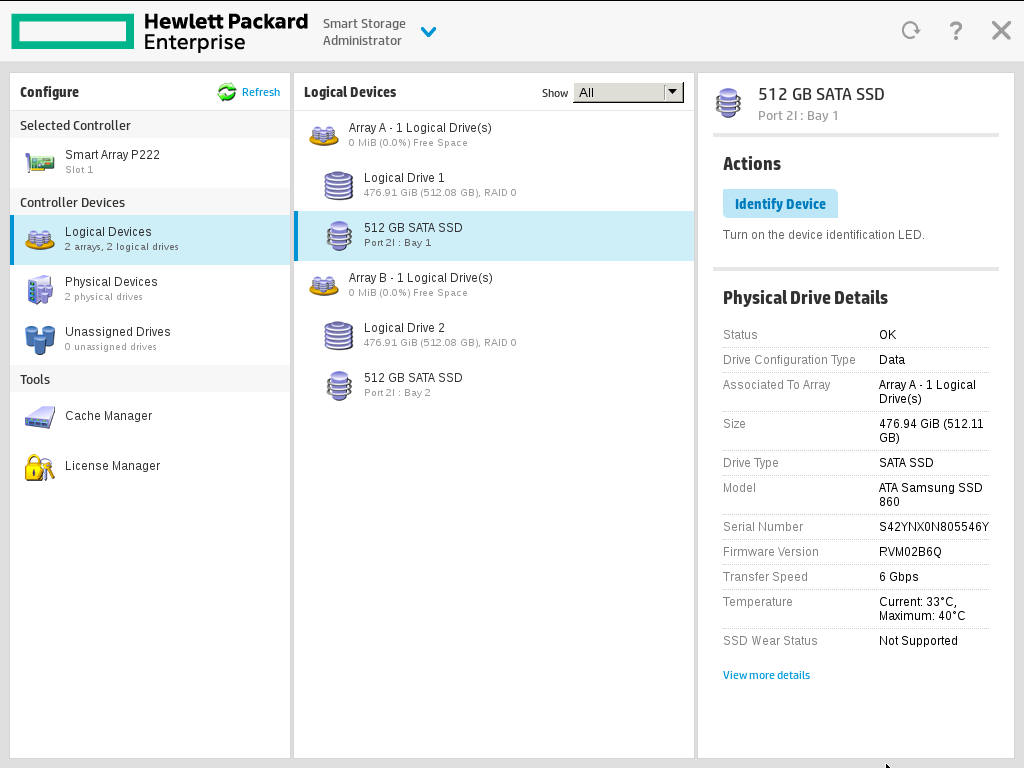Click the Array A icon
This screenshot has height=768, width=1024.
coord(323,135)
